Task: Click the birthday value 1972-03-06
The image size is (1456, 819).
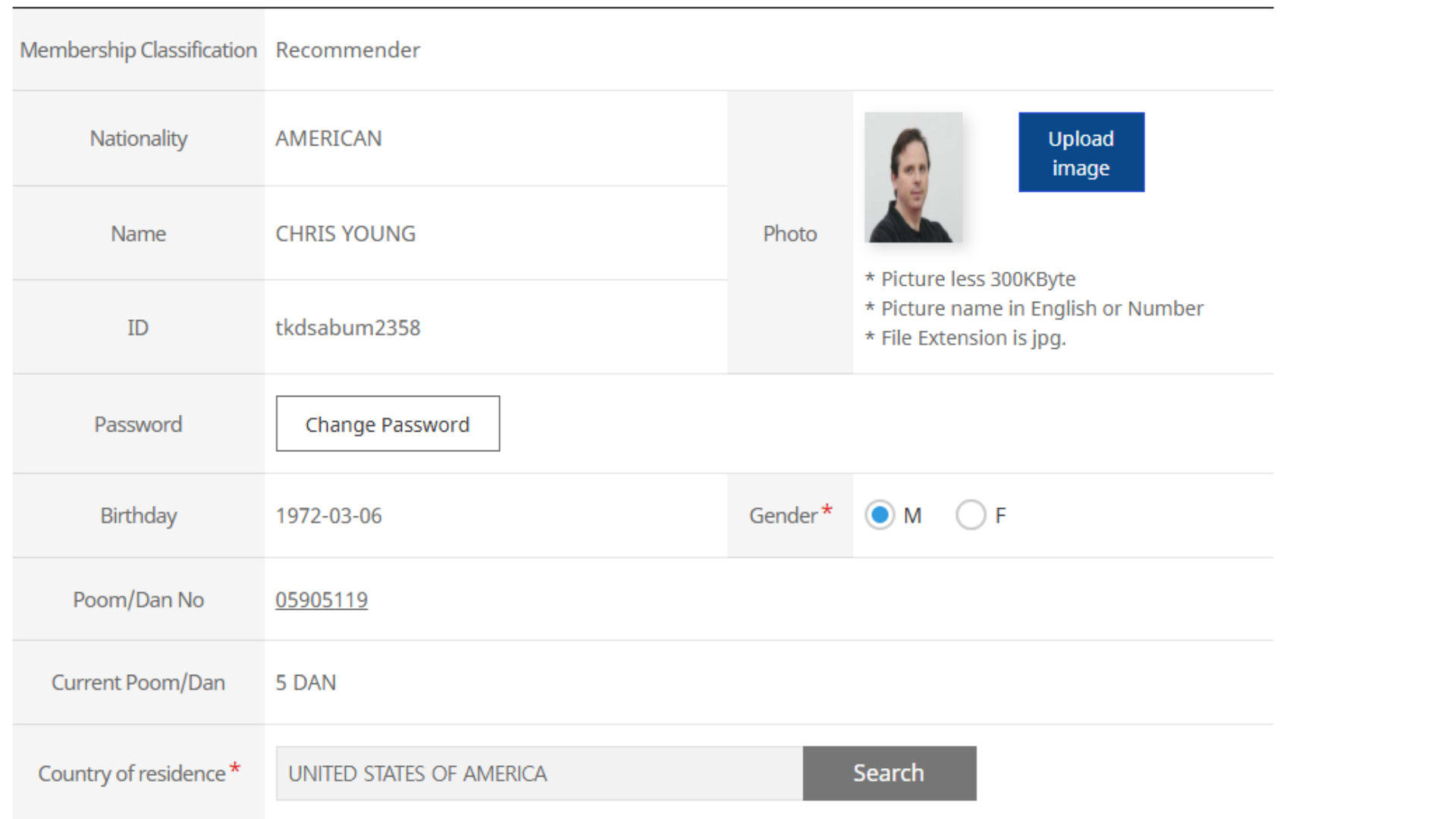Action: (x=328, y=516)
